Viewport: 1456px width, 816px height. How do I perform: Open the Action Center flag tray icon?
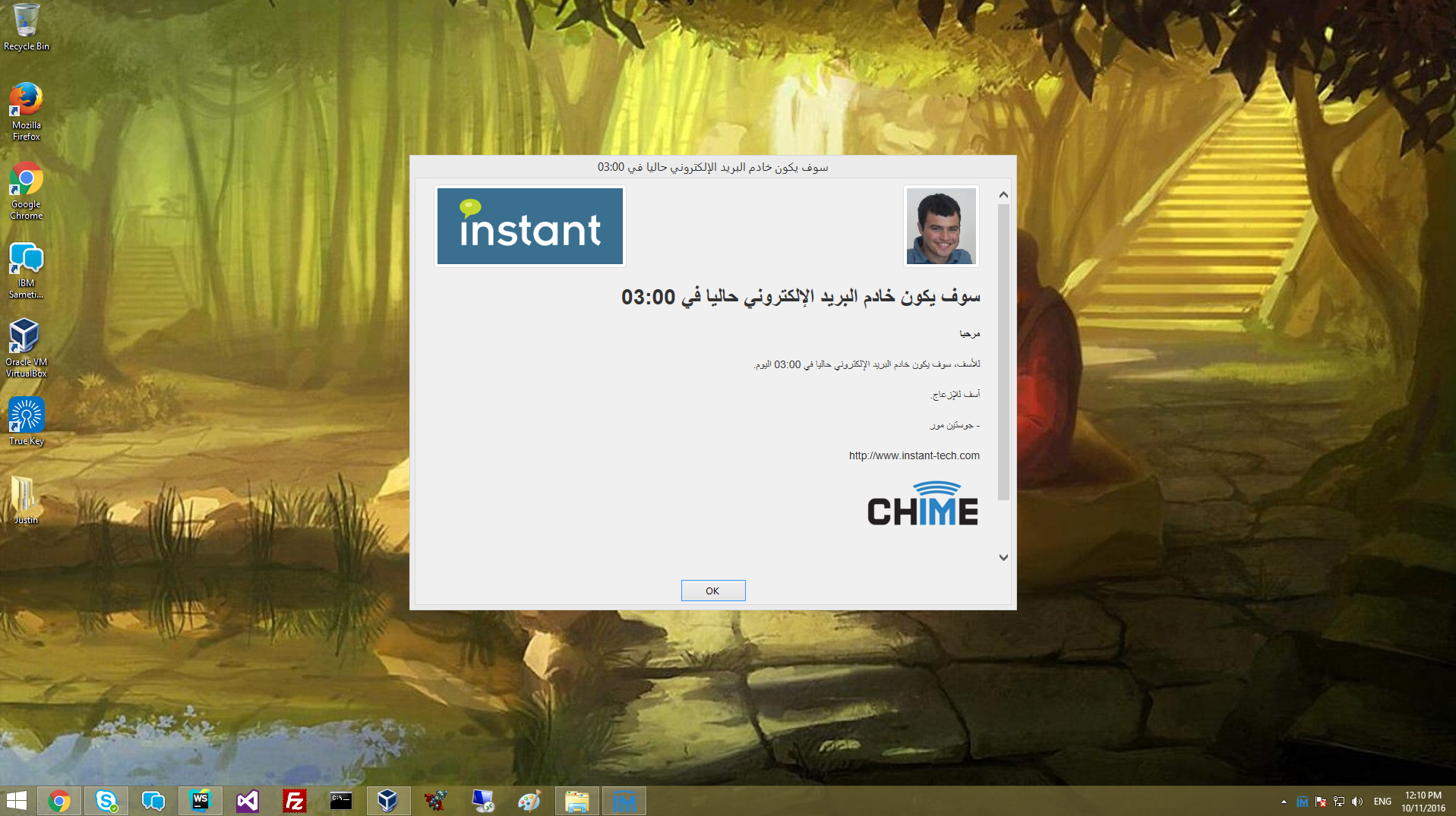coord(1321,802)
